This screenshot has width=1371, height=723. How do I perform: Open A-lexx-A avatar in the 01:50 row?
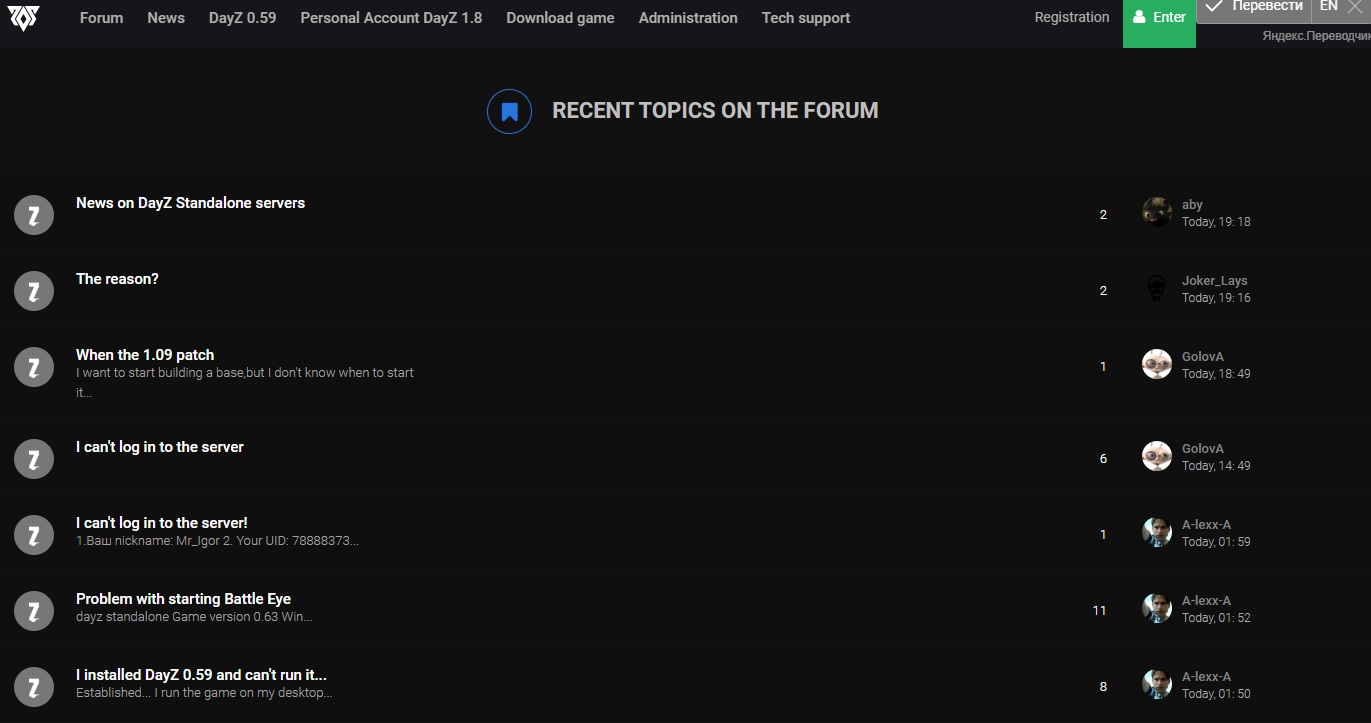pos(1157,684)
